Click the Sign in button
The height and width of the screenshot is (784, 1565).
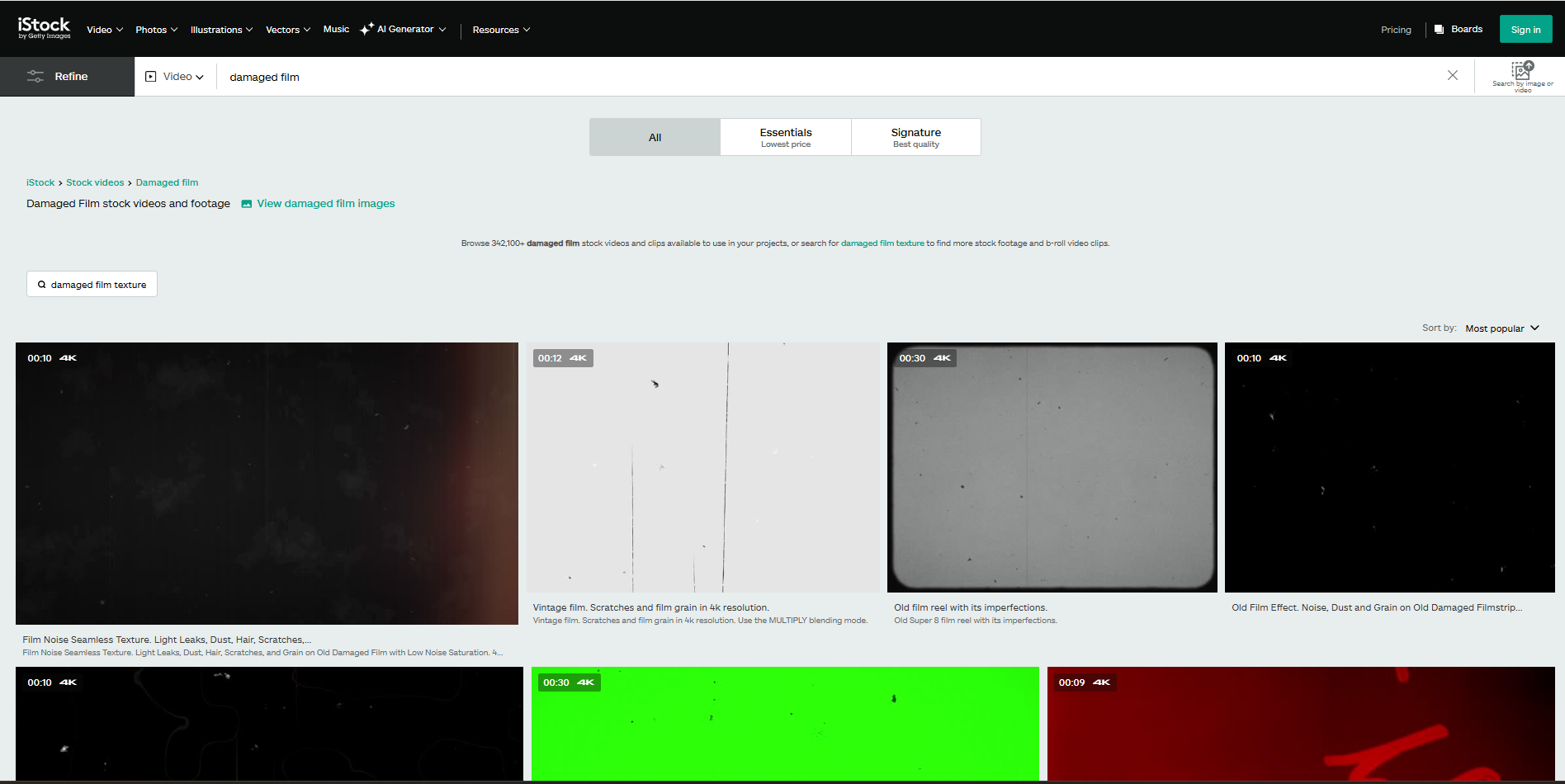(1525, 28)
